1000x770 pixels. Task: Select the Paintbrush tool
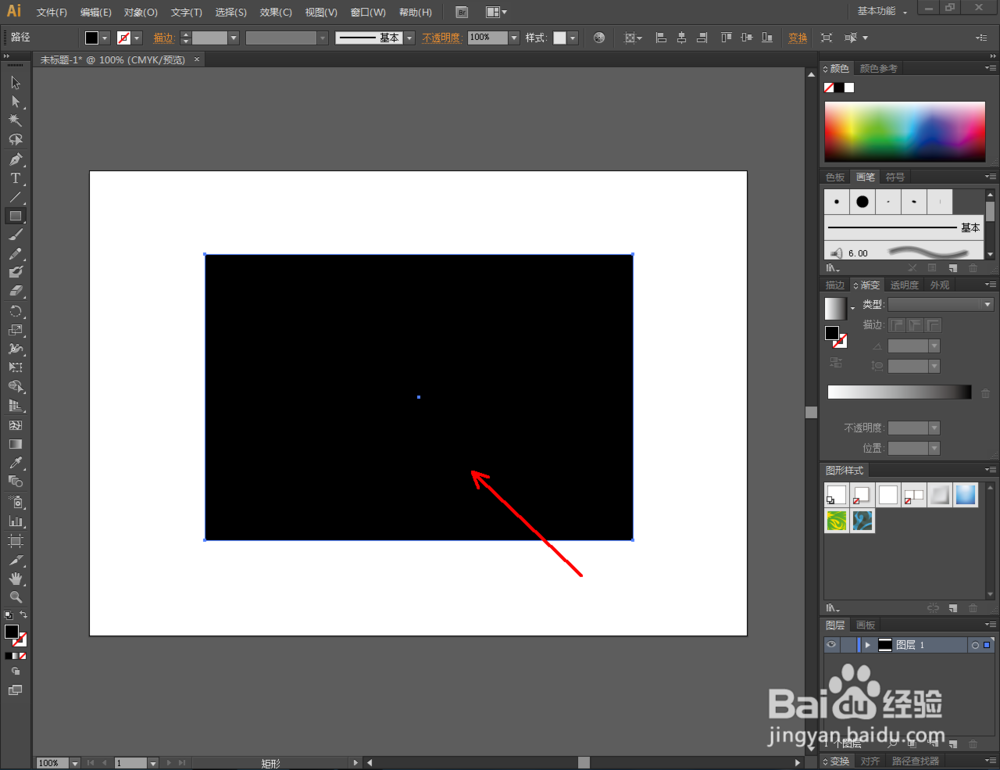point(15,235)
